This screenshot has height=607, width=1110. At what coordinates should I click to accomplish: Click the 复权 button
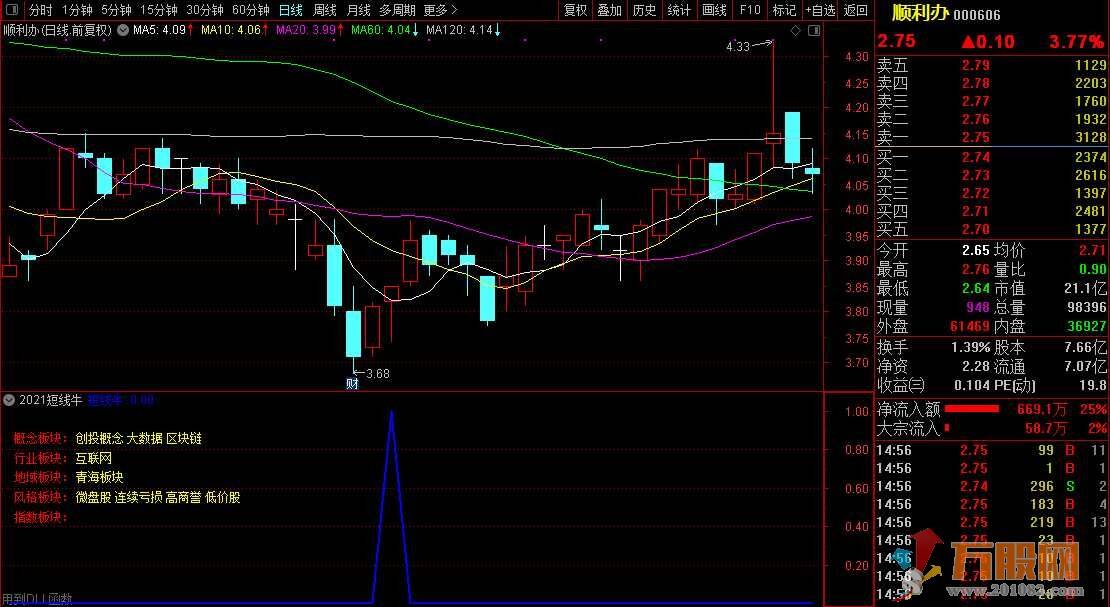click(x=576, y=10)
